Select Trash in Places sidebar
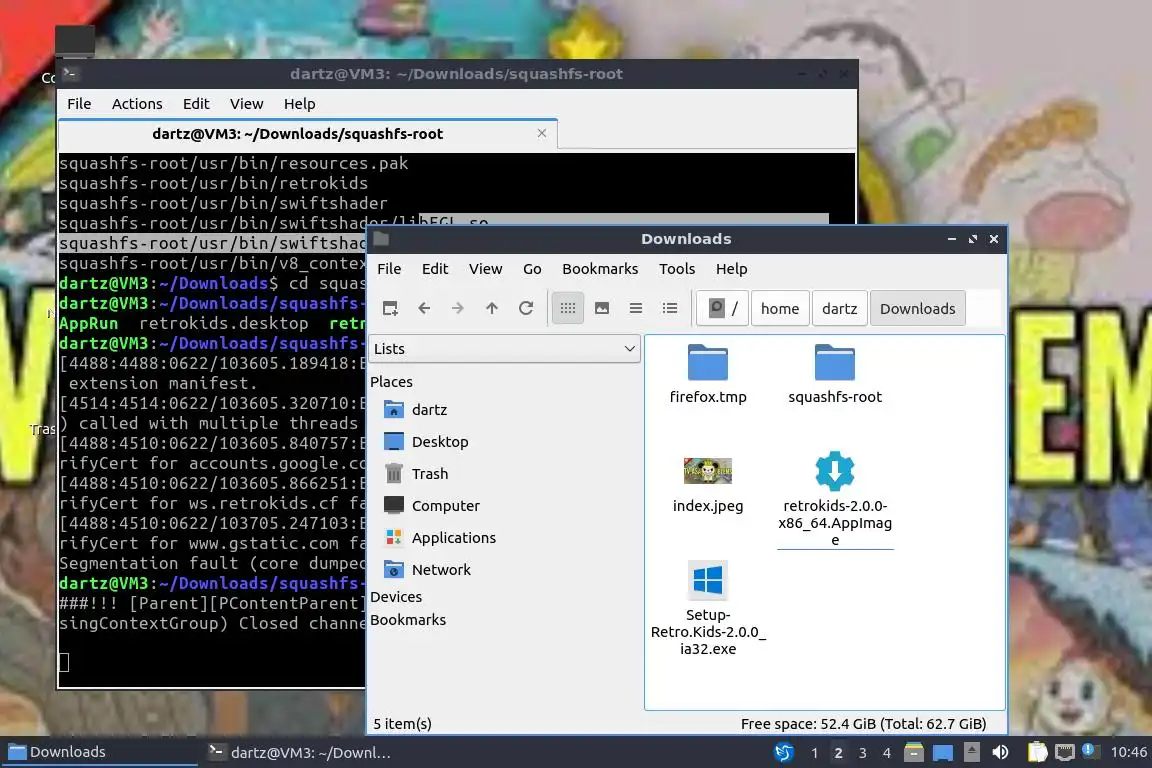Image resolution: width=1152 pixels, height=768 pixels. 430,474
